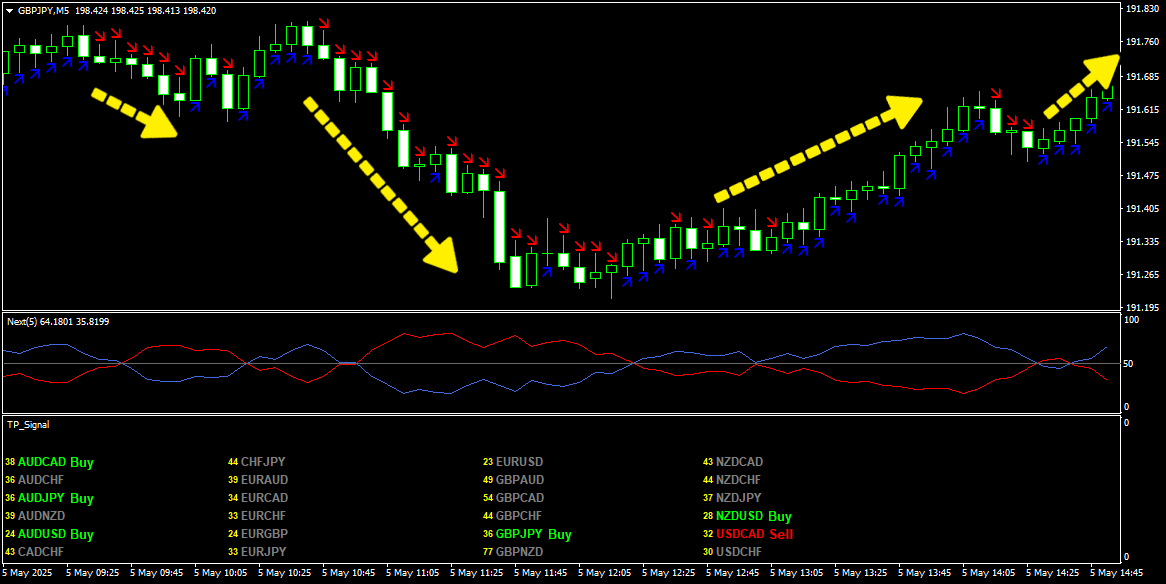This screenshot has width=1166, height=584.
Task: Select the long steep downward yellow arrow
Action: click(x=380, y=184)
